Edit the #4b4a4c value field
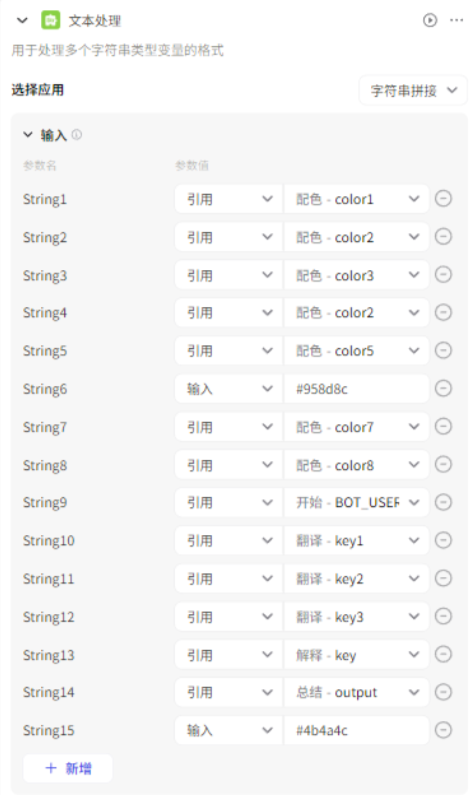474x795 pixels. (356, 730)
